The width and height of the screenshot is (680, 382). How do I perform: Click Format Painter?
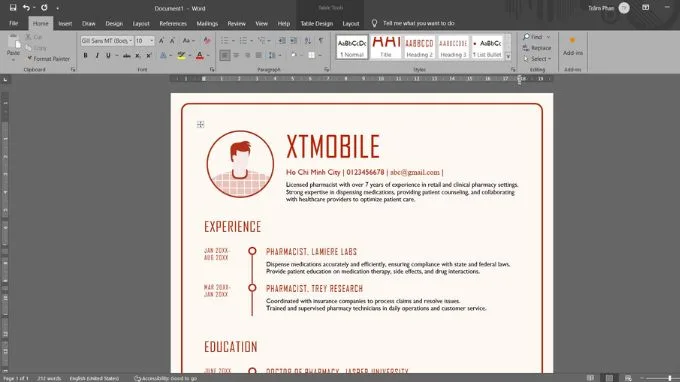49,59
